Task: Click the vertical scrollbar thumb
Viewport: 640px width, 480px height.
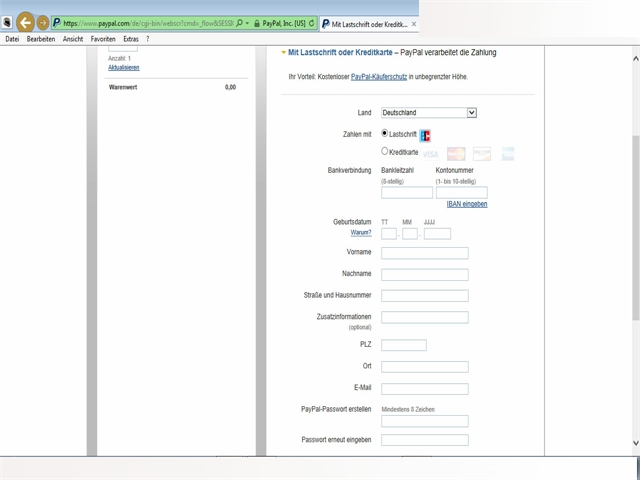Action: tap(636, 227)
